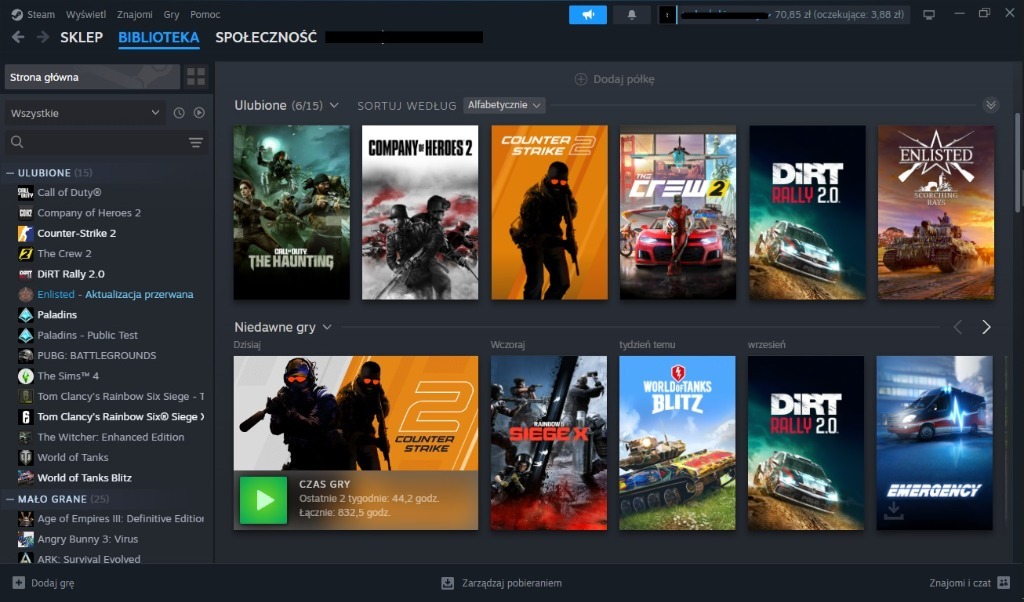Expand the Niedawne gry shelf chevron
Image resolution: width=1024 pixels, height=602 pixels.
coord(327,327)
